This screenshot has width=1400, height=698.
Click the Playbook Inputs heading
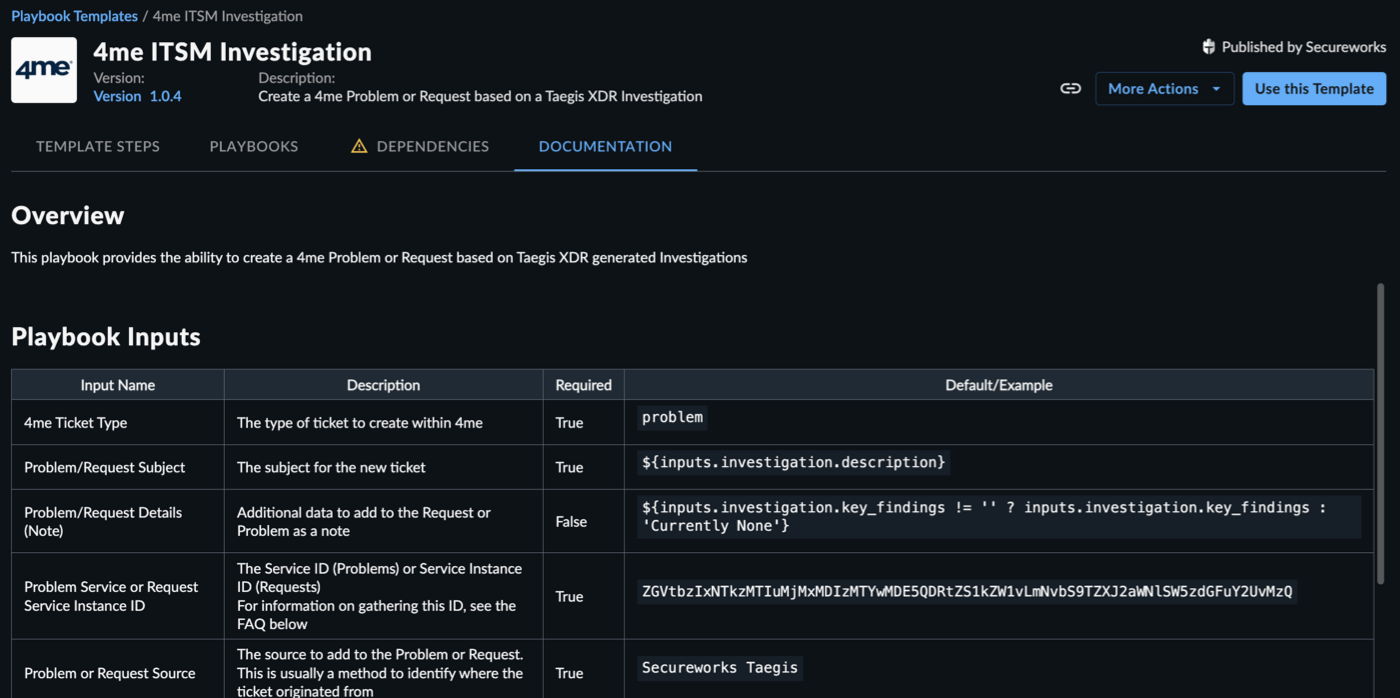tap(106, 337)
